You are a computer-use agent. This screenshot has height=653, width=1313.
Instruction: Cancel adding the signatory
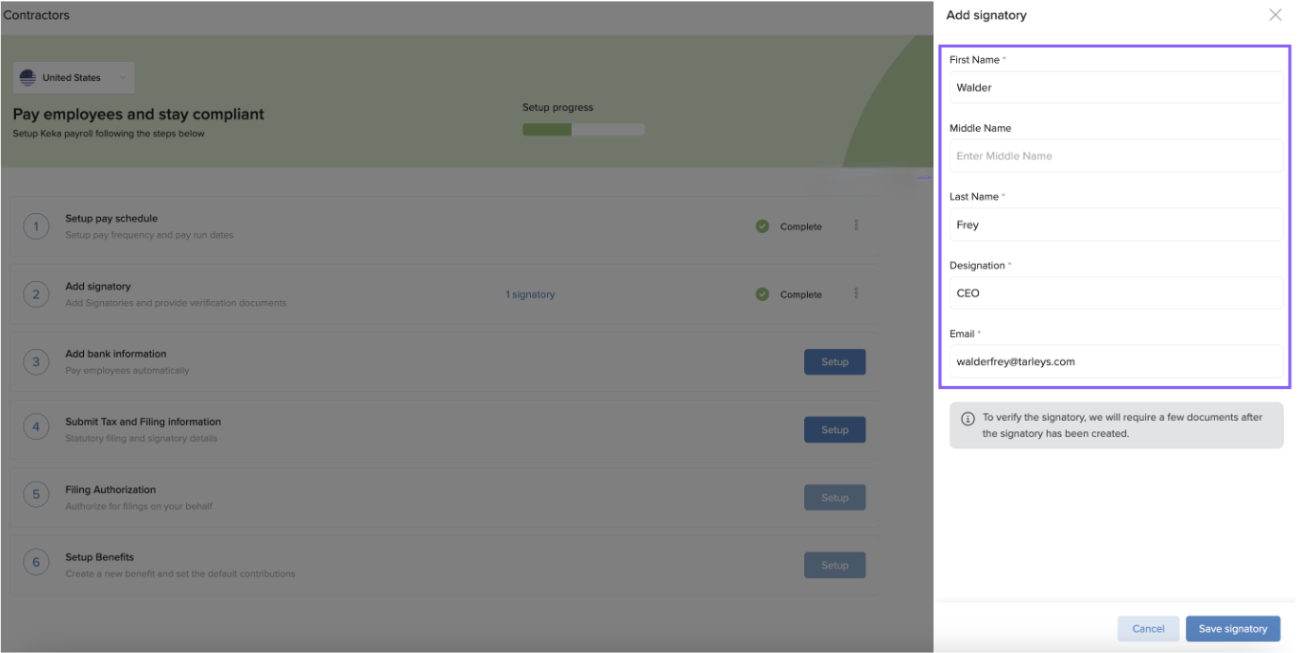pos(1148,629)
